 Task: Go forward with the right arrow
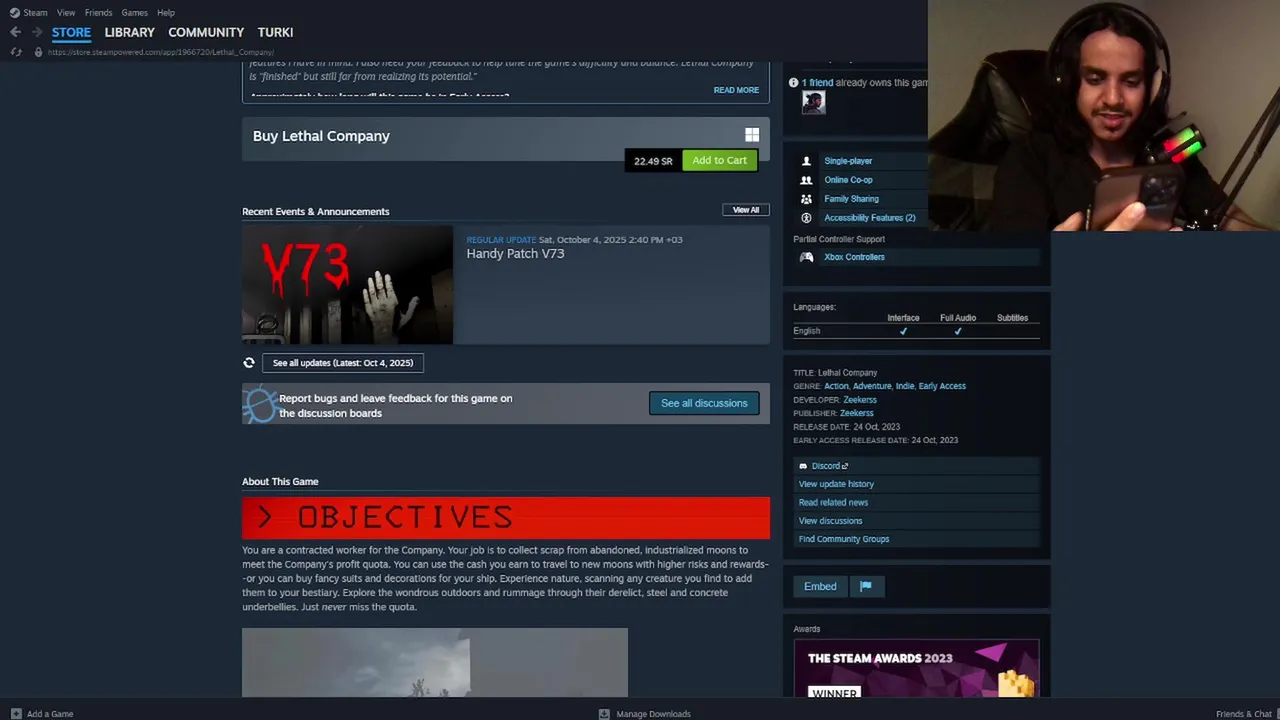pos(37,32)
